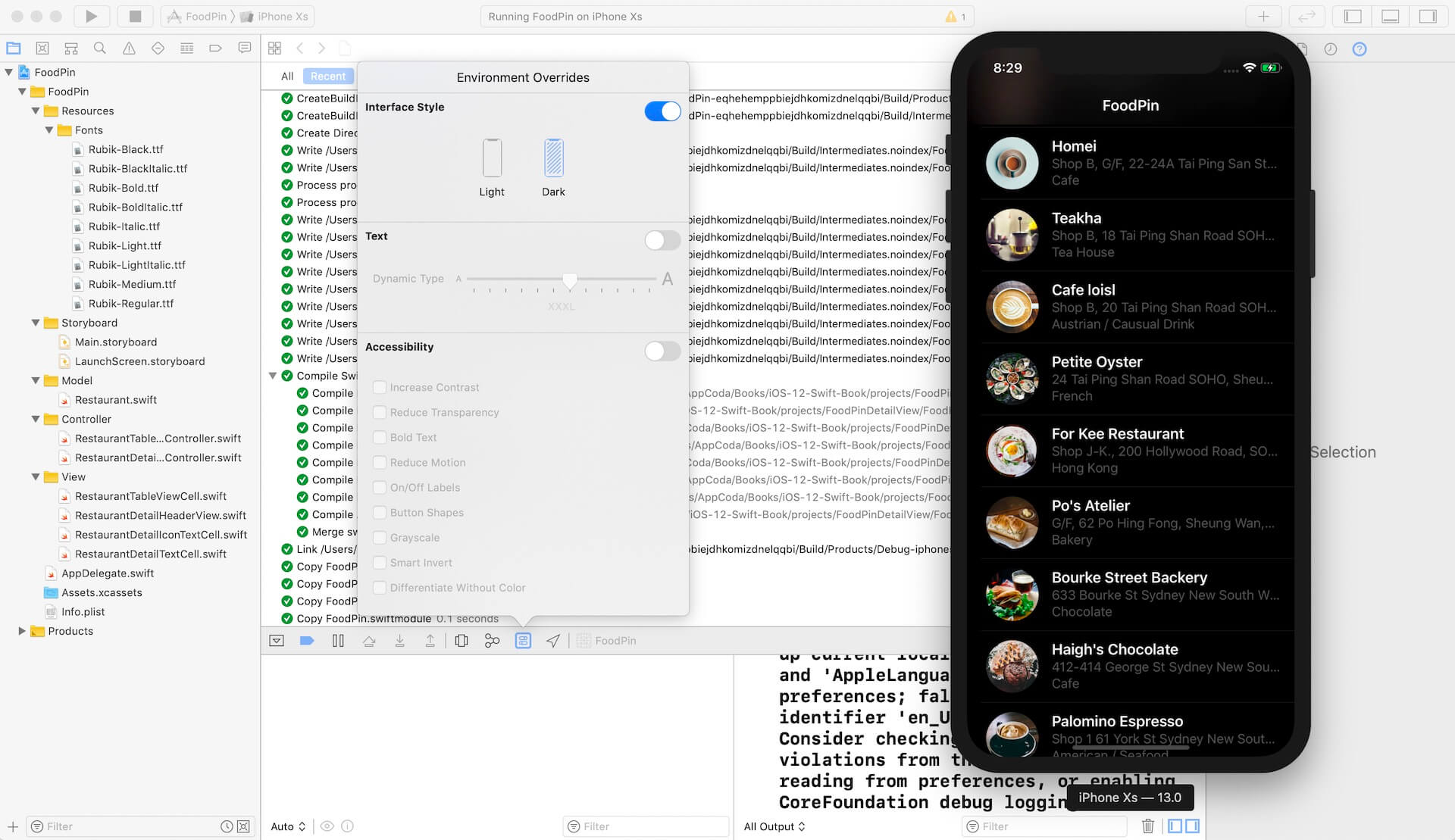Click the Simulate Location icon

coord(553,640)
